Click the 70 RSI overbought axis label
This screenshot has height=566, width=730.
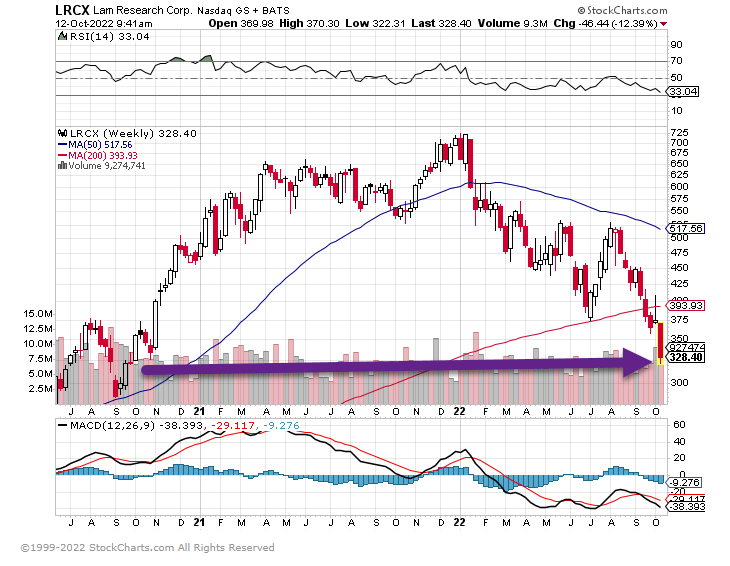[676, 61]
